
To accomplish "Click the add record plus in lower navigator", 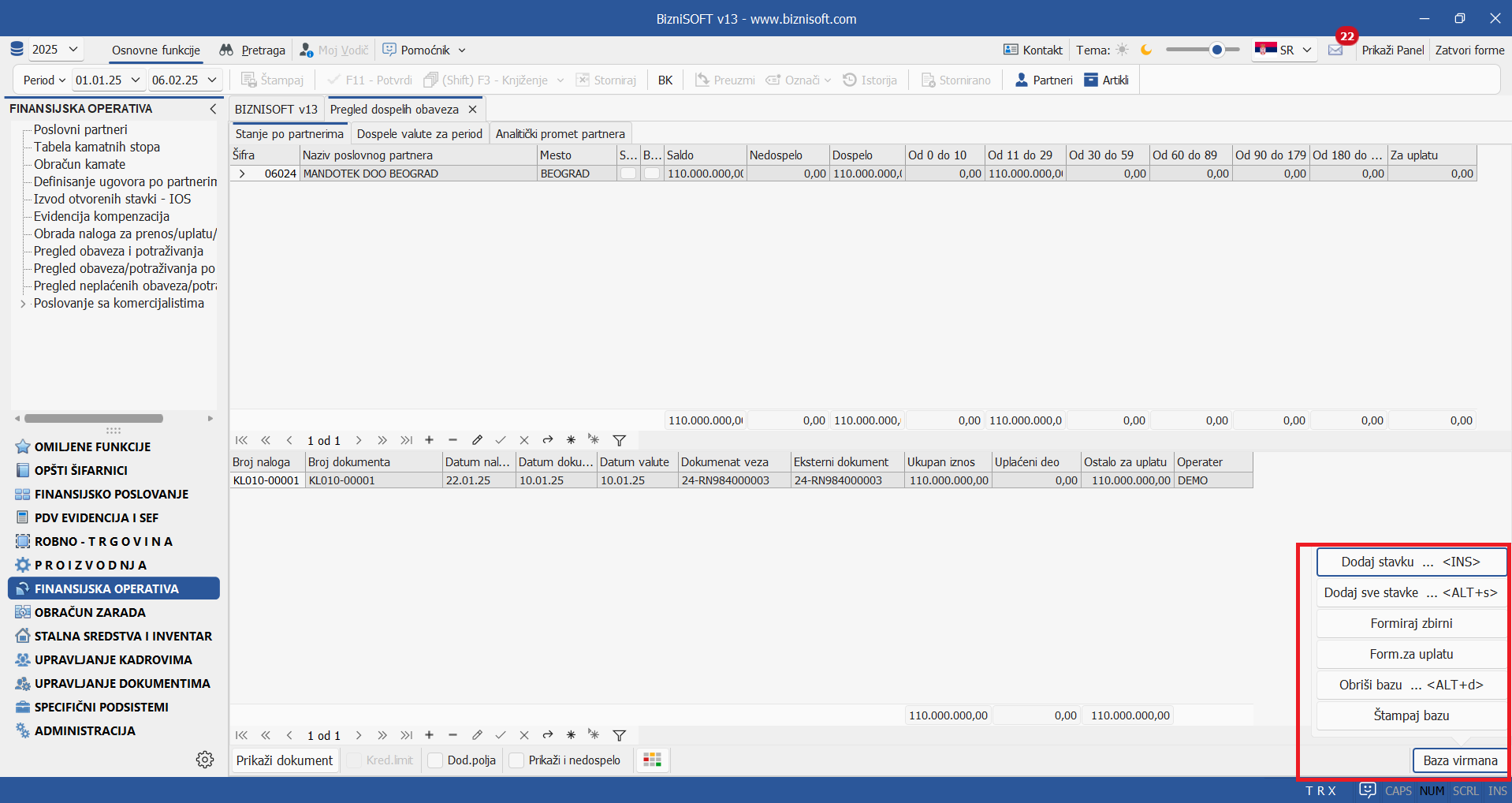I will 429,735.
